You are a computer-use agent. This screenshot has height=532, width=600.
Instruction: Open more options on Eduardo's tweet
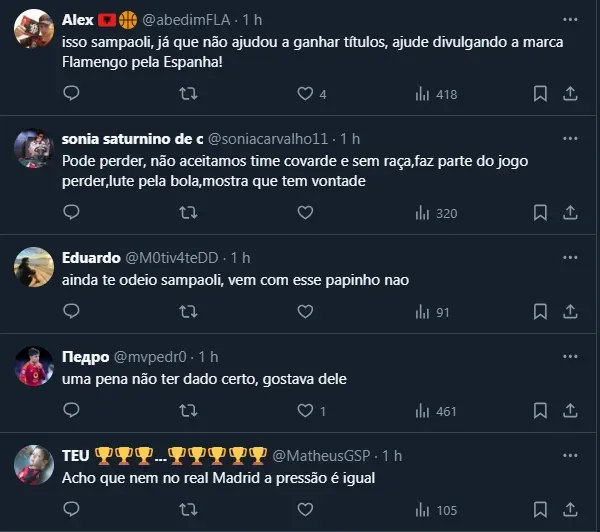[x=570, y=257]
